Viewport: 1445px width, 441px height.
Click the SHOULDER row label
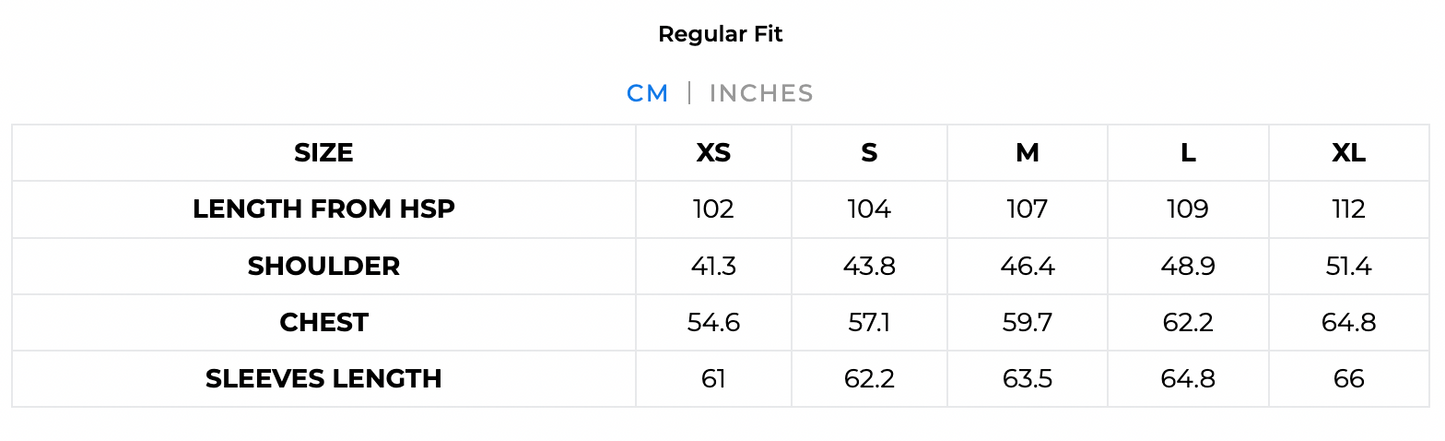[x=324, y=266]
